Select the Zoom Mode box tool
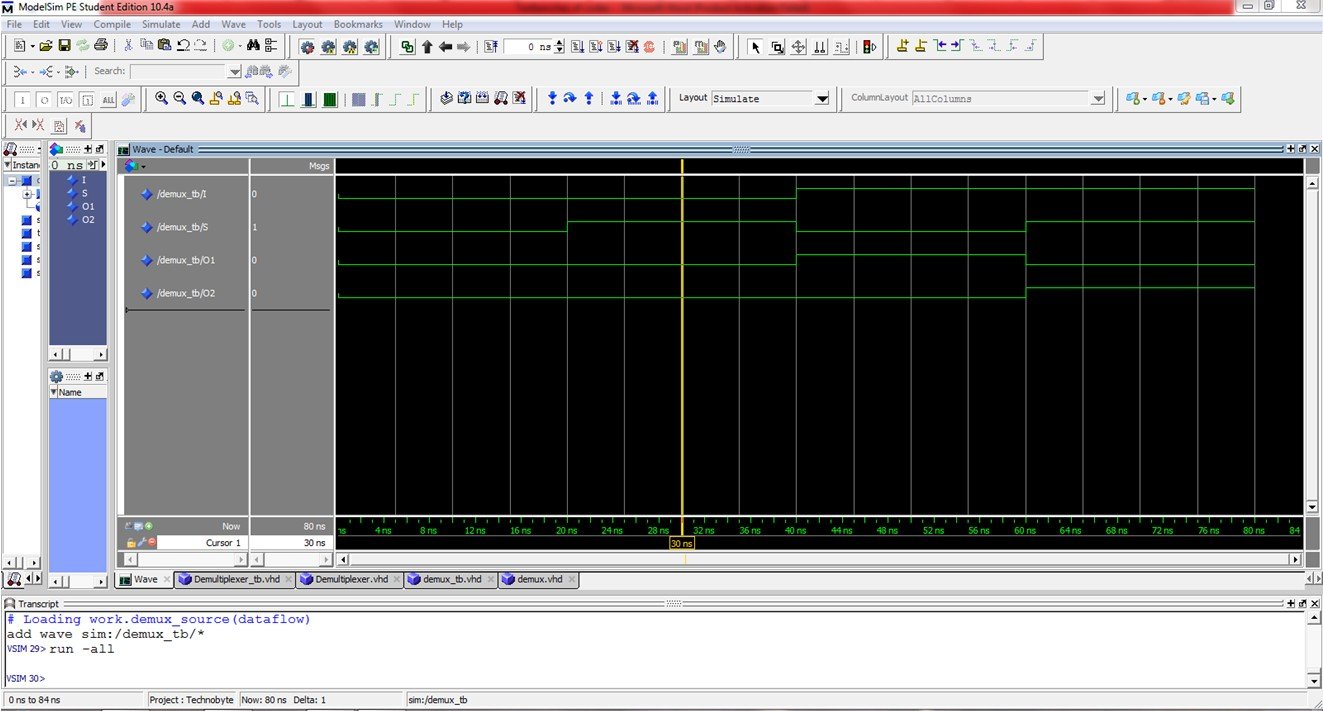Viewport: 1323px width, 711px height. 777,47
